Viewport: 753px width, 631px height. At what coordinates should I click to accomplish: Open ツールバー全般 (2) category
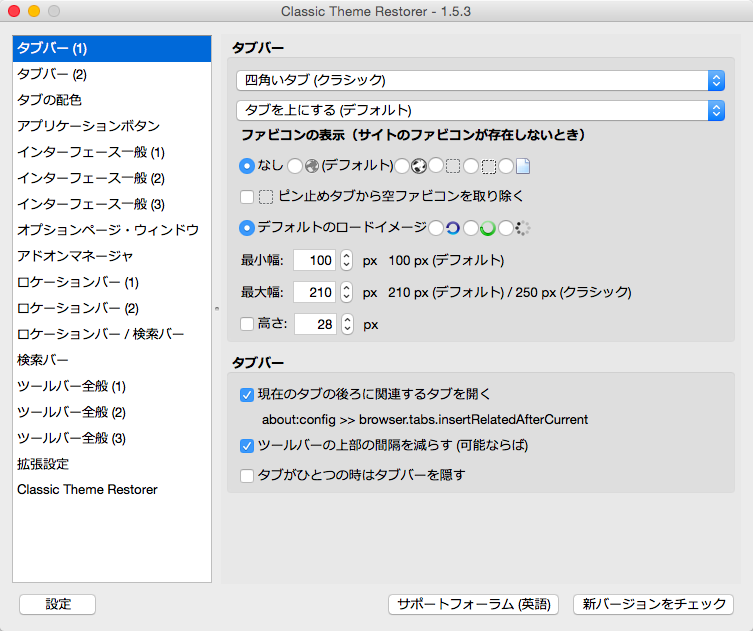[112, 412]
